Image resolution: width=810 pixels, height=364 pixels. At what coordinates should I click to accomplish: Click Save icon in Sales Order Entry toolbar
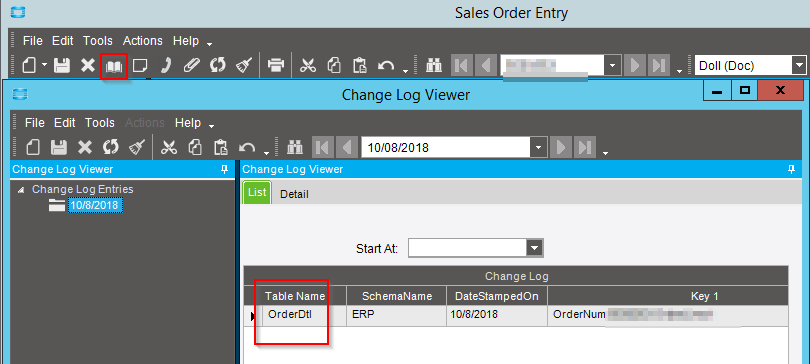61,66
